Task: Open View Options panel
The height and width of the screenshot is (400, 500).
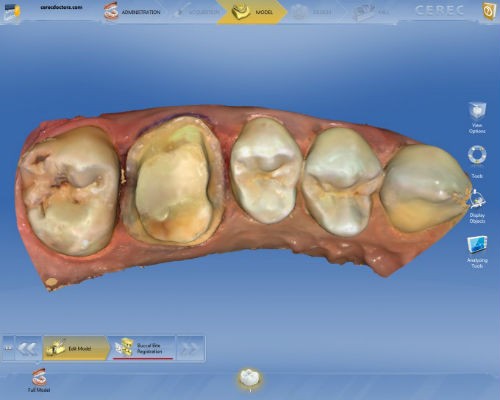Action: pyautogui.click(x=477, y=118)
